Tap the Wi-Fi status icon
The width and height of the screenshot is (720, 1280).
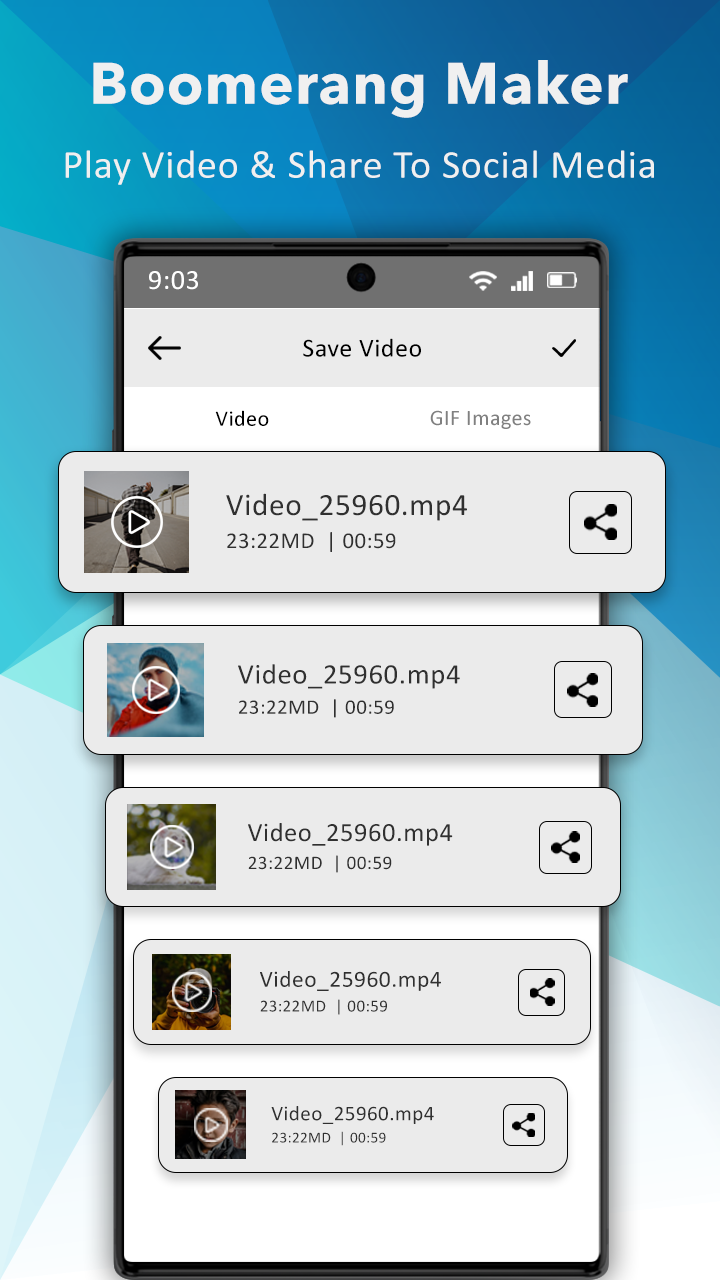(x=483, y=281)
